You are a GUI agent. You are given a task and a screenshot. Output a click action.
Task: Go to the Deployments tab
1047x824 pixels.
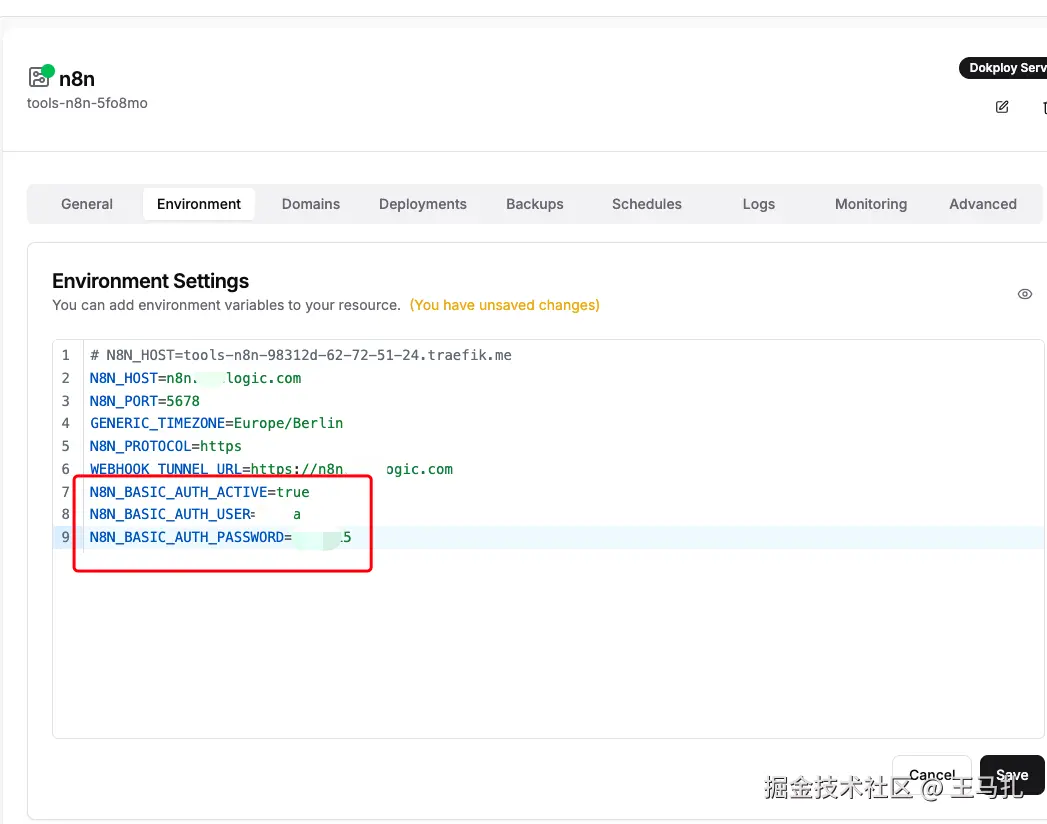(x=423, y=204)
